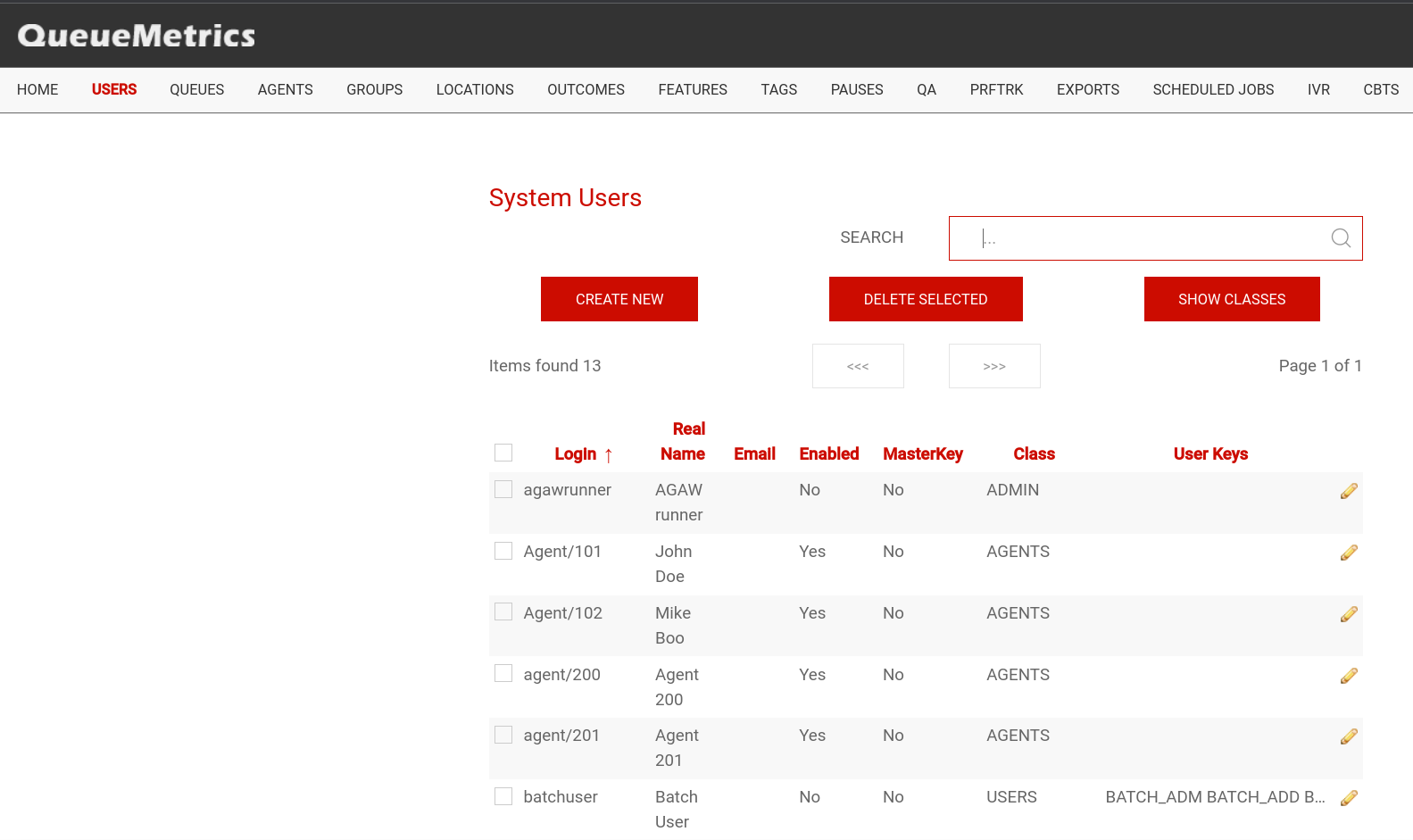
Task: Click the agent/201 login text
Action: coord(561,736)
